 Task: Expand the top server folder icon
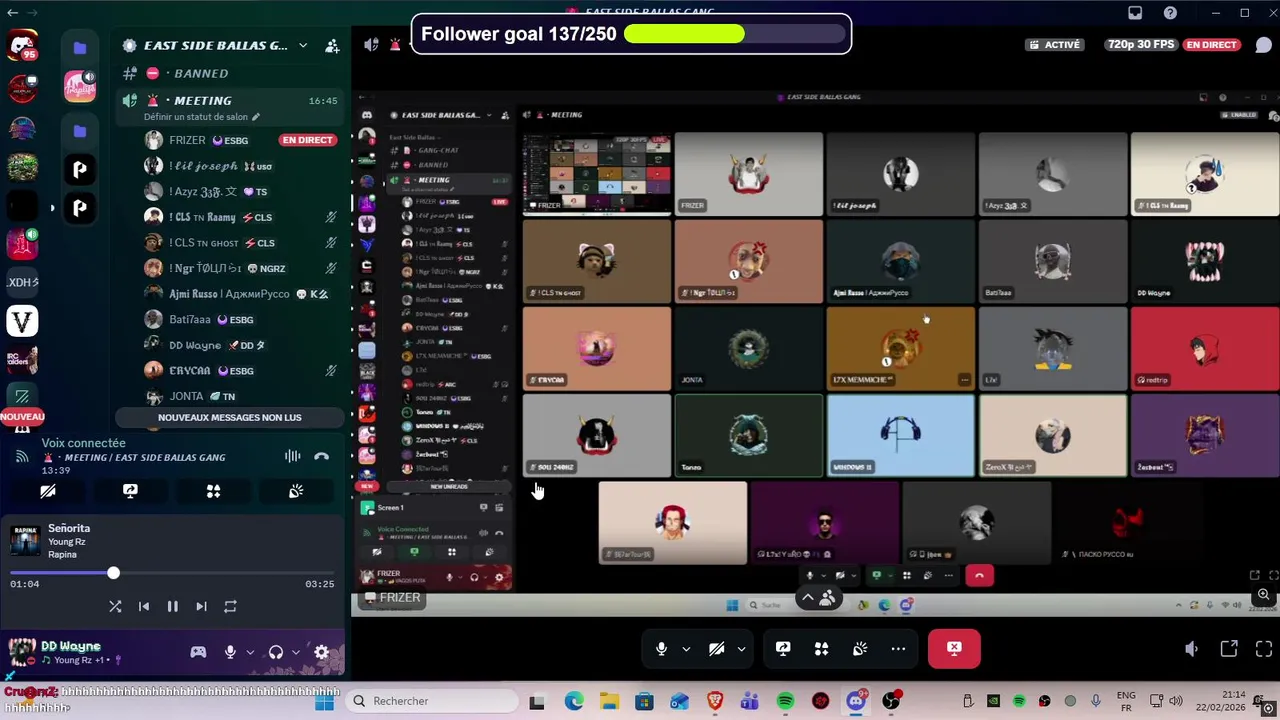coord(80,47)
